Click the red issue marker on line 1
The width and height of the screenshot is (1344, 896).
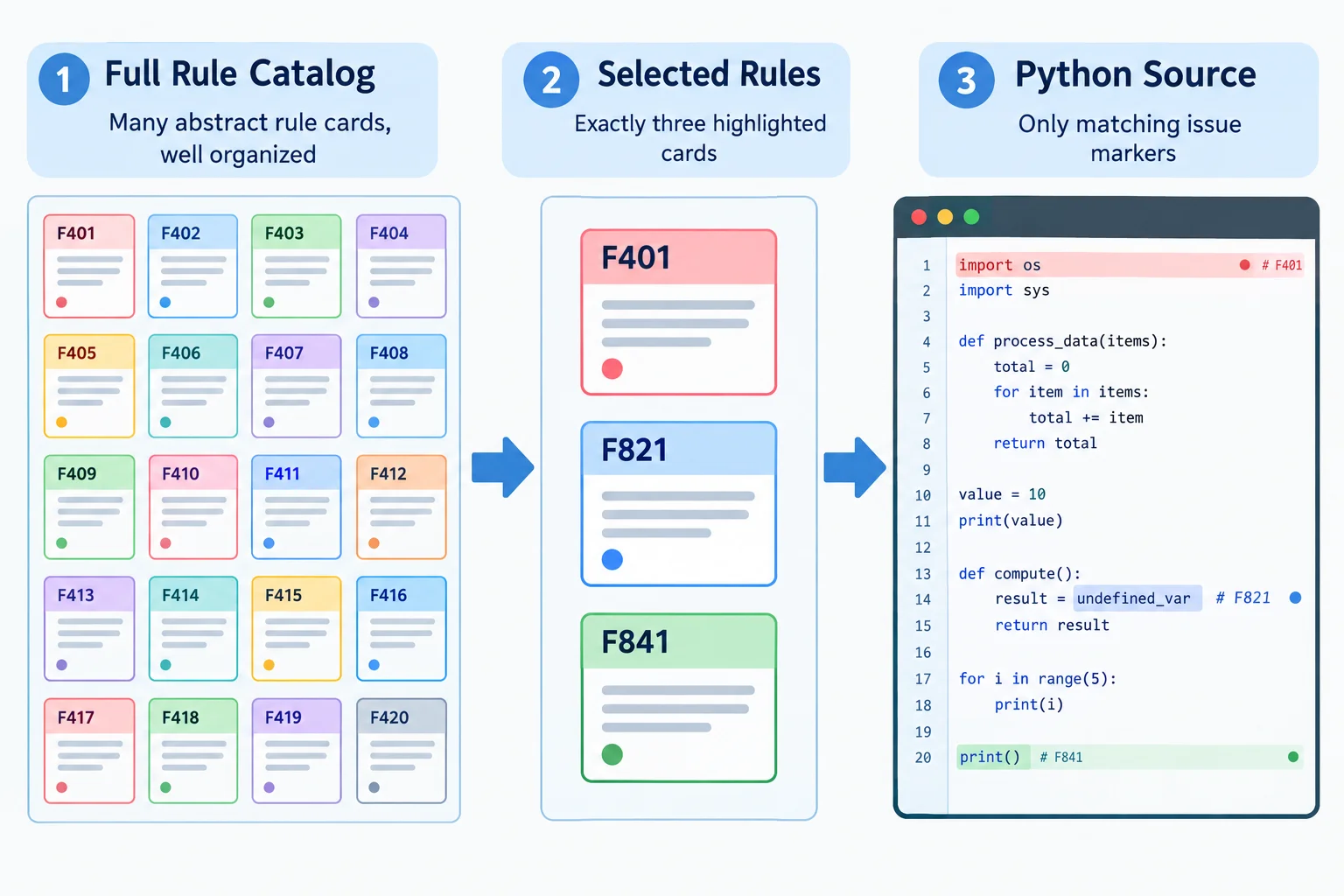click(x=1244, y=265)
